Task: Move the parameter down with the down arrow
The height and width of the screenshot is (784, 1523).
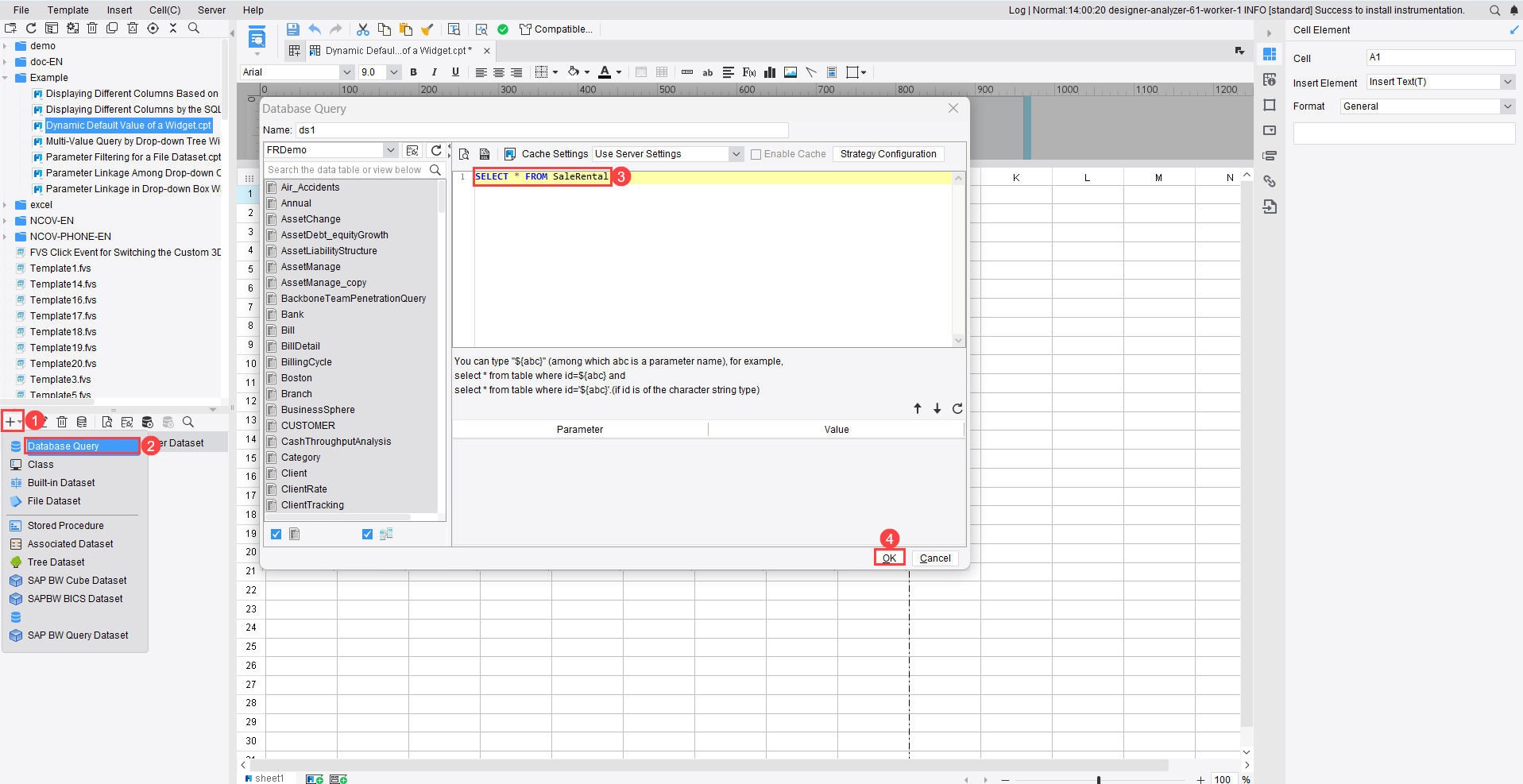Action: tap(937, 408)
